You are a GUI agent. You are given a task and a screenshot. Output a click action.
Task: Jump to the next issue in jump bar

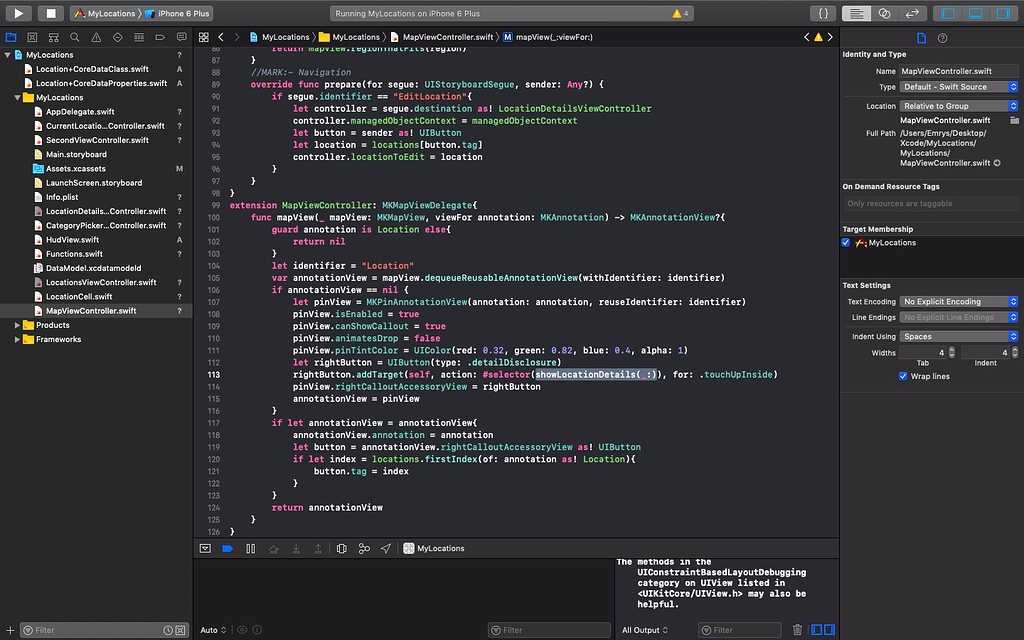pos(830,37)
